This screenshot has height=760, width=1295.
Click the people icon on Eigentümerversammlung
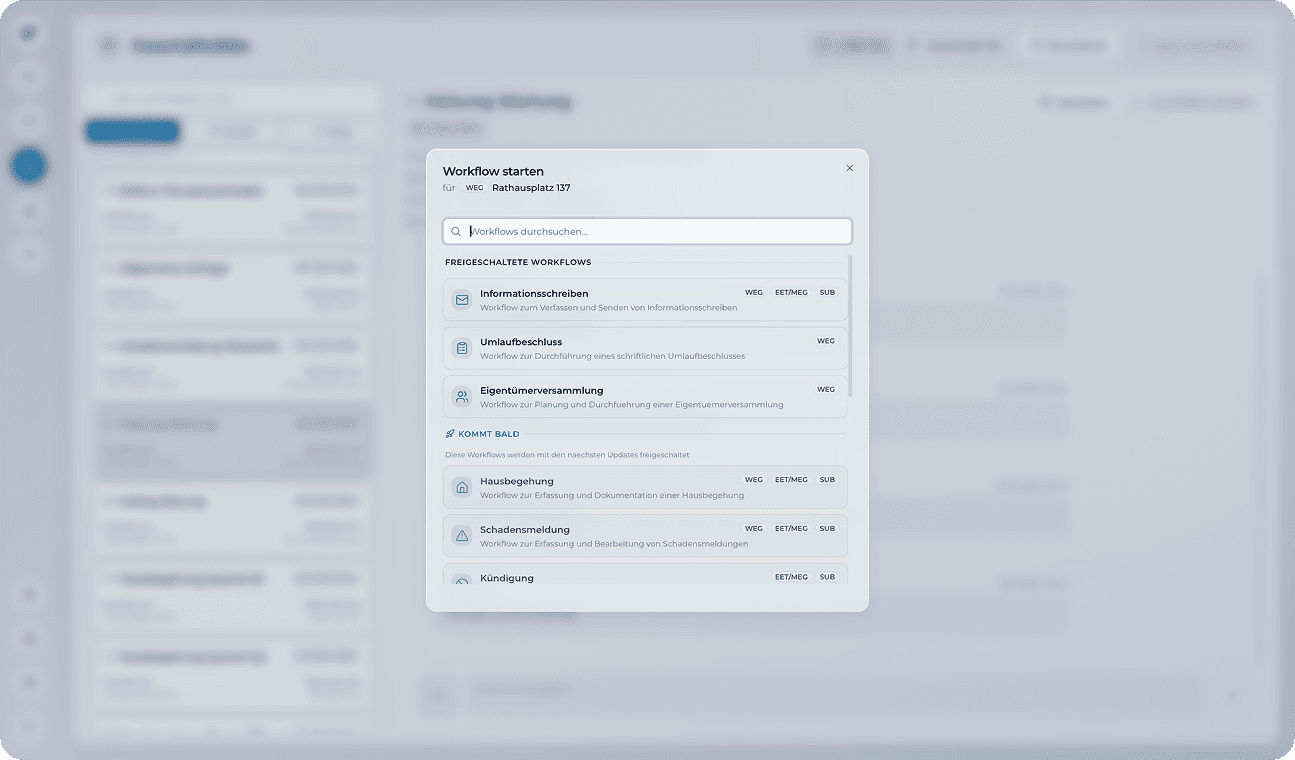click(461, 396)
